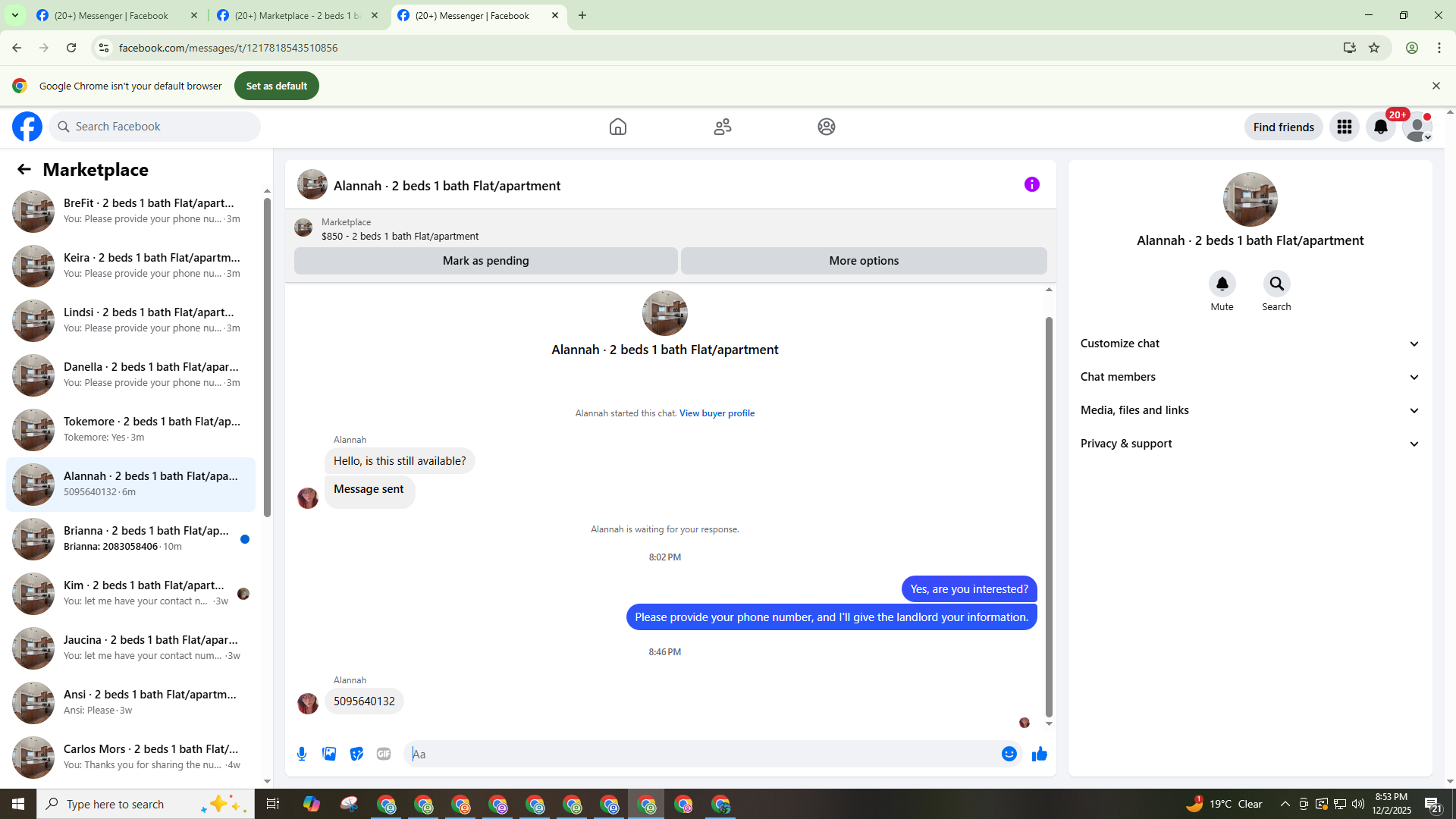1456x819 pixels.
Task: Open the emoji picker
Action: [1009, 754]
